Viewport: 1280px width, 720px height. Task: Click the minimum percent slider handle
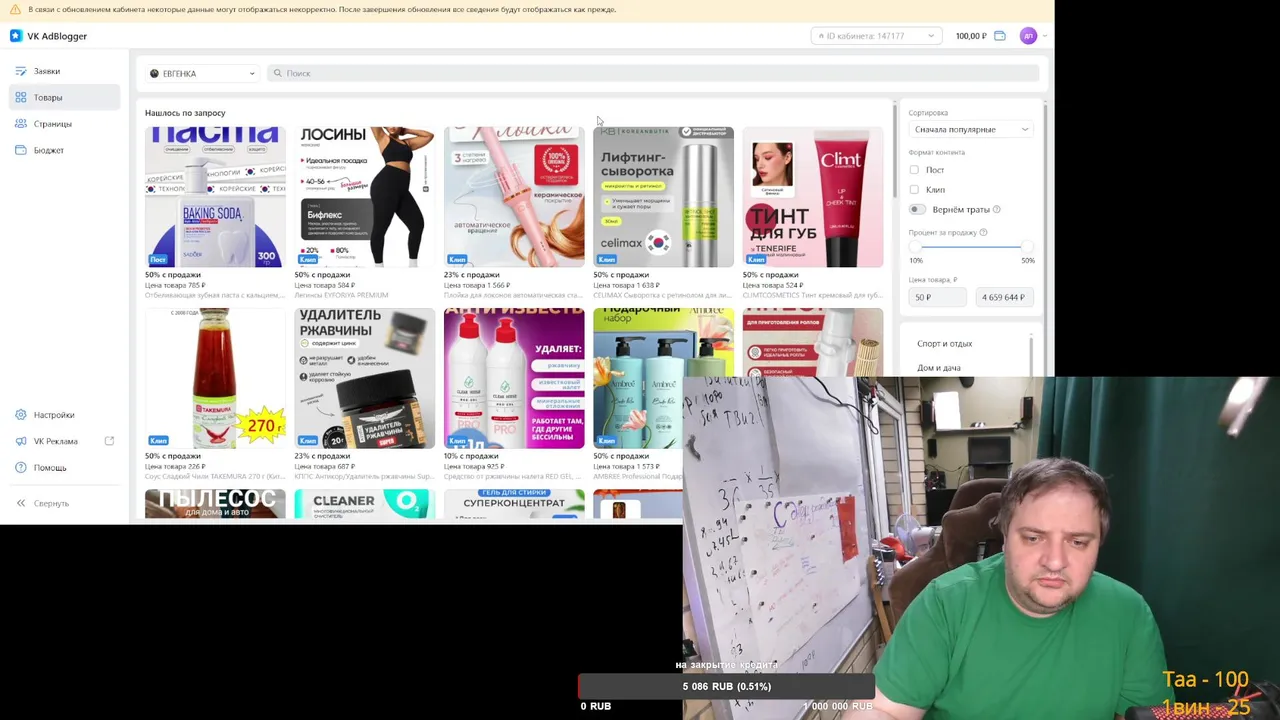pyautogui.click(x=915, y=246)
